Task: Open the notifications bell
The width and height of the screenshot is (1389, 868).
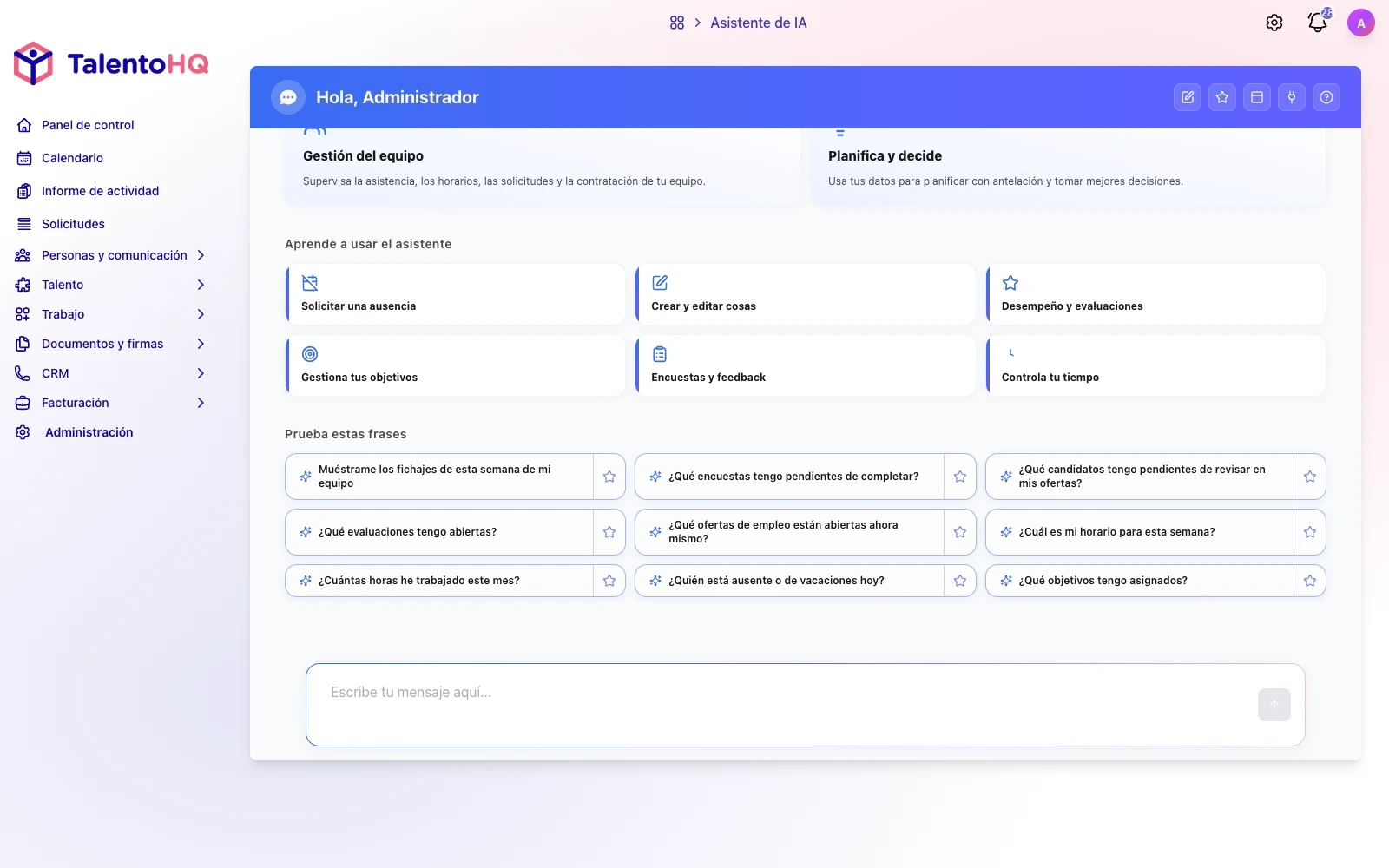Action: [x=1318, y=23]
